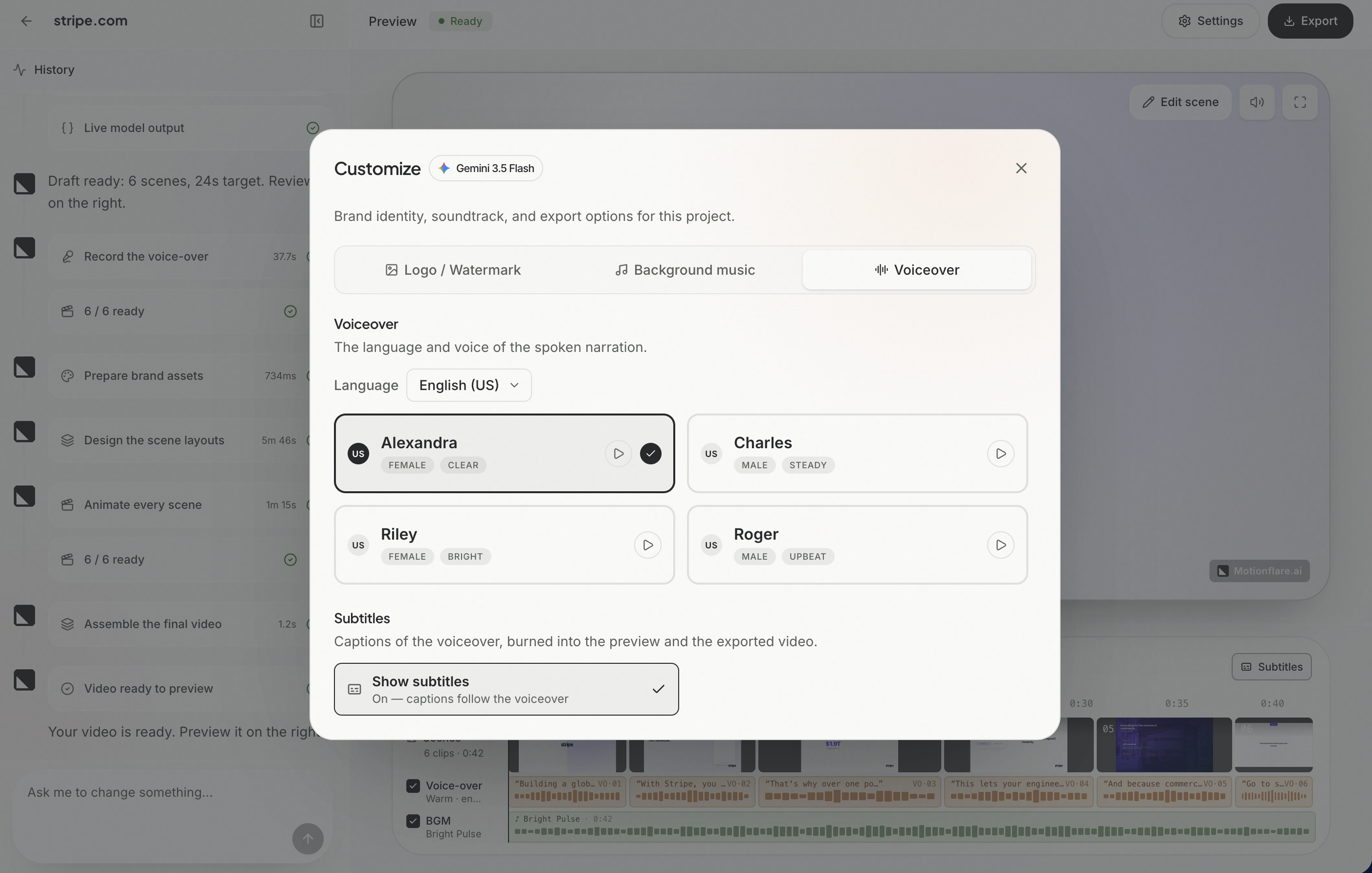Play Riley's voice preview

pos(647,545)
